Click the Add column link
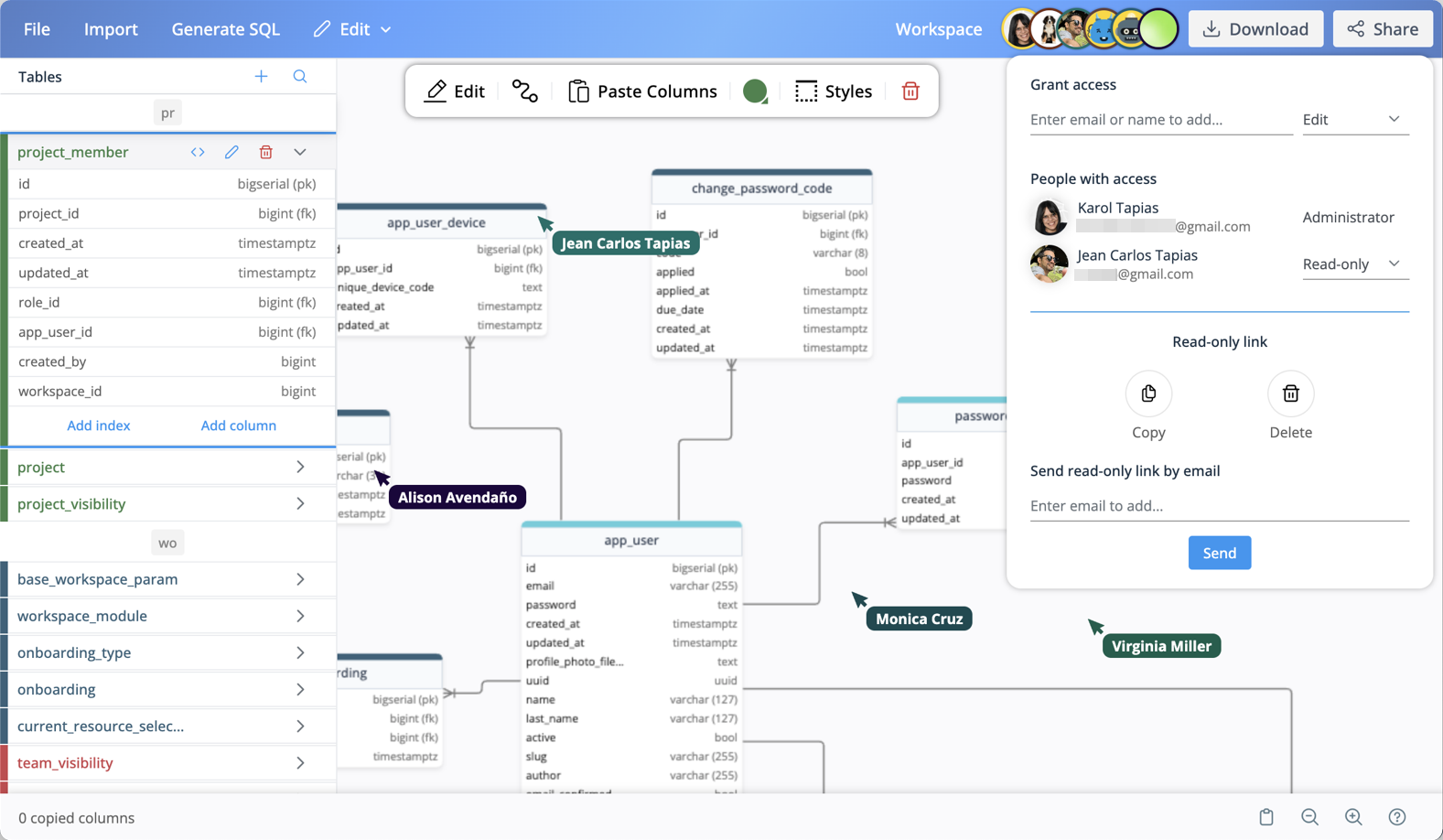 (x=238, y=425)
